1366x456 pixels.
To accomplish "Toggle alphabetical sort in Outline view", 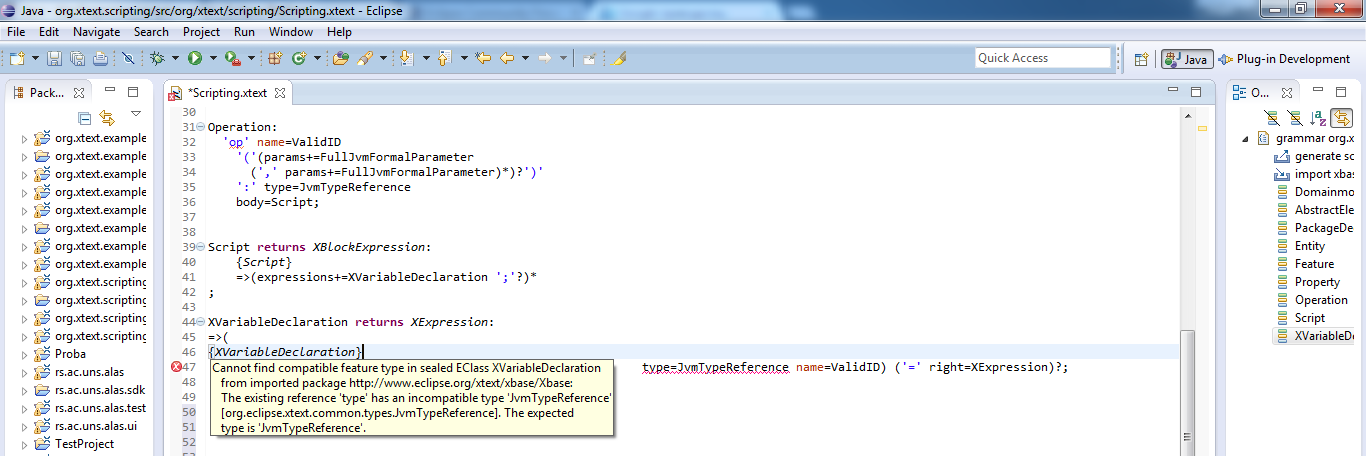I will 1319,117.
